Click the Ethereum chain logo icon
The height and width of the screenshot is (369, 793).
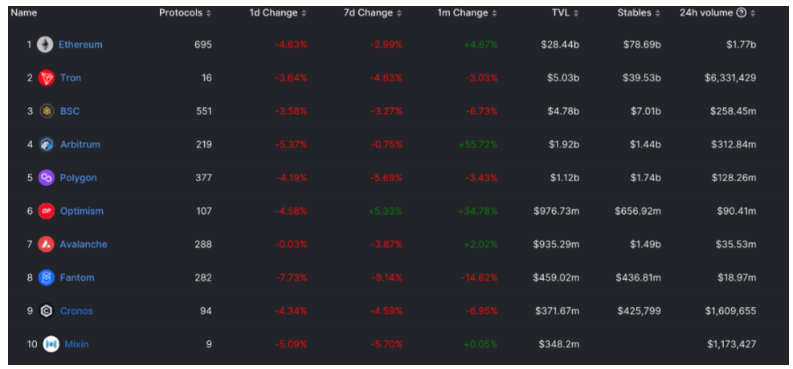tap(46, 44)
